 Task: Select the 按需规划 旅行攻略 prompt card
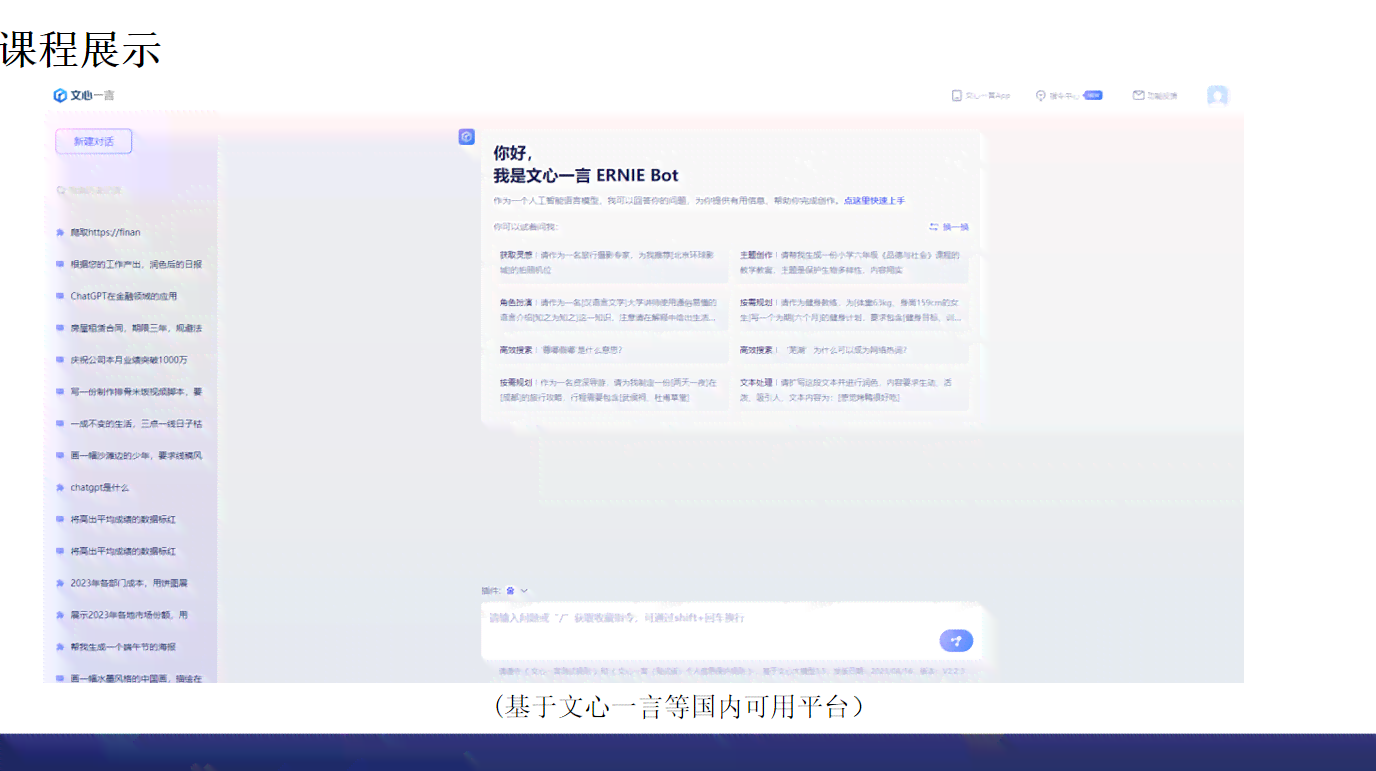(611, 390)
